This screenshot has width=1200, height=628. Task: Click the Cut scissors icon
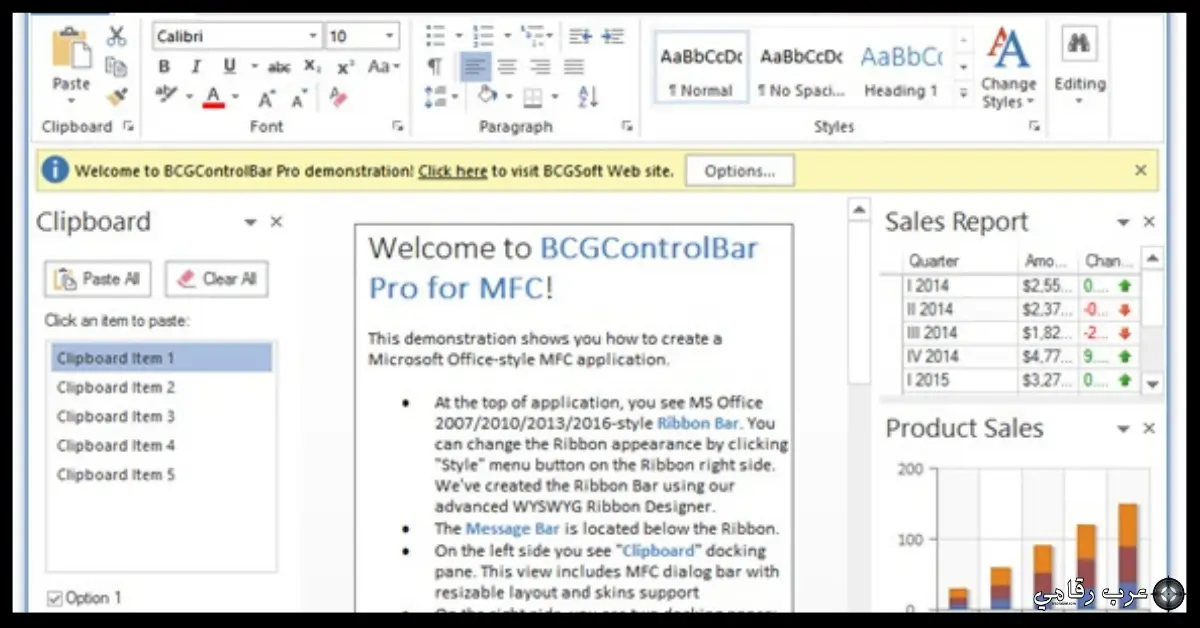117,37
